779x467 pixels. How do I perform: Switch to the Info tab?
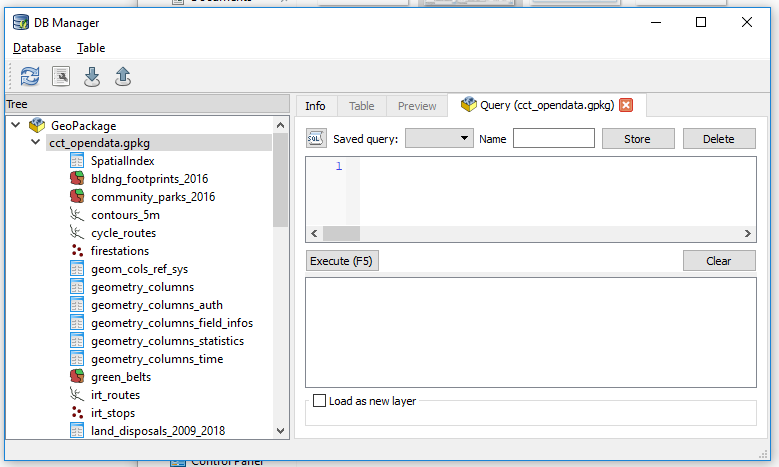pyautogui.click(x=315, y=106)
